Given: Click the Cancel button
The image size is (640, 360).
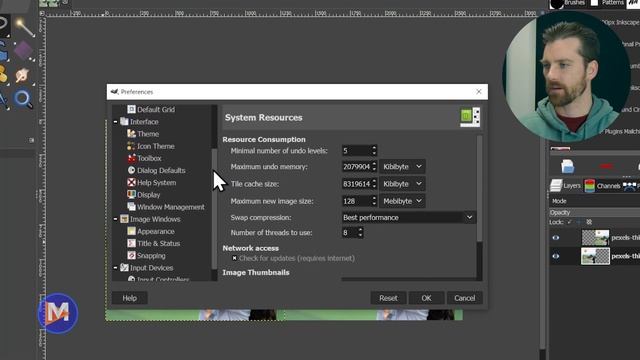Looking at the screenshot, I should tap(464, 298).
